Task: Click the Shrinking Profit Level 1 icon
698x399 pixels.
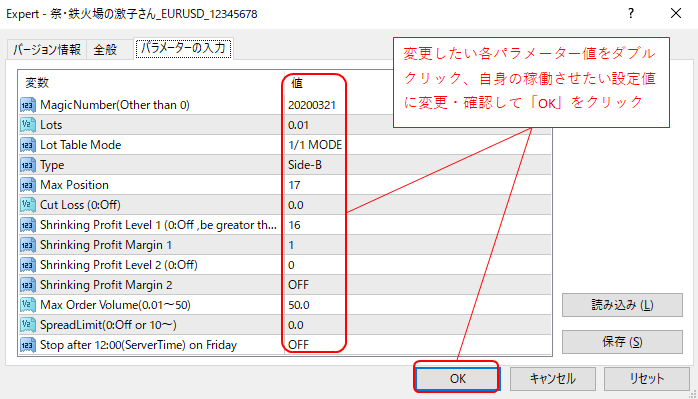Action: 28,225
